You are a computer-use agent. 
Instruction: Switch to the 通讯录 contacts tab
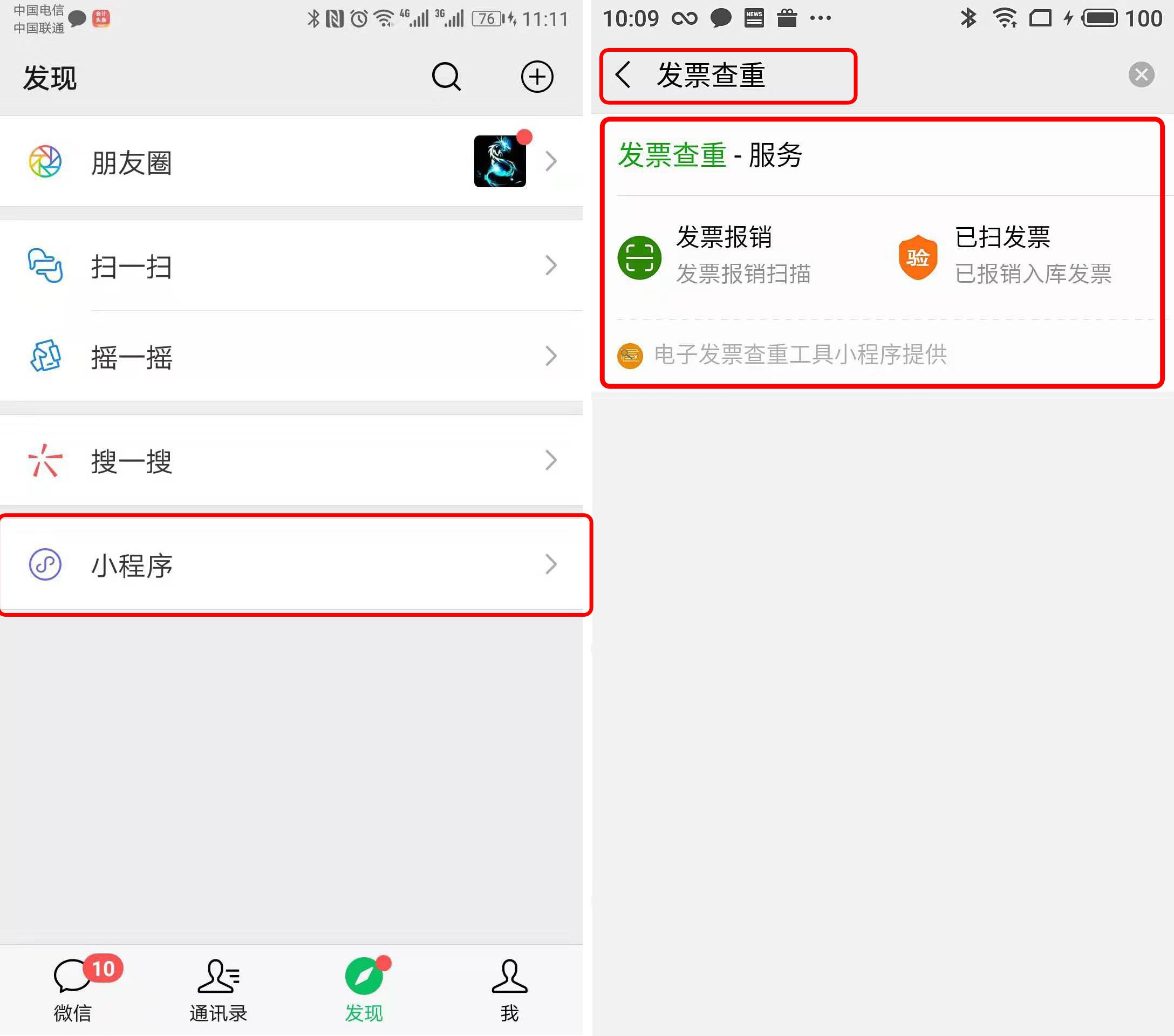click(219, 990)
